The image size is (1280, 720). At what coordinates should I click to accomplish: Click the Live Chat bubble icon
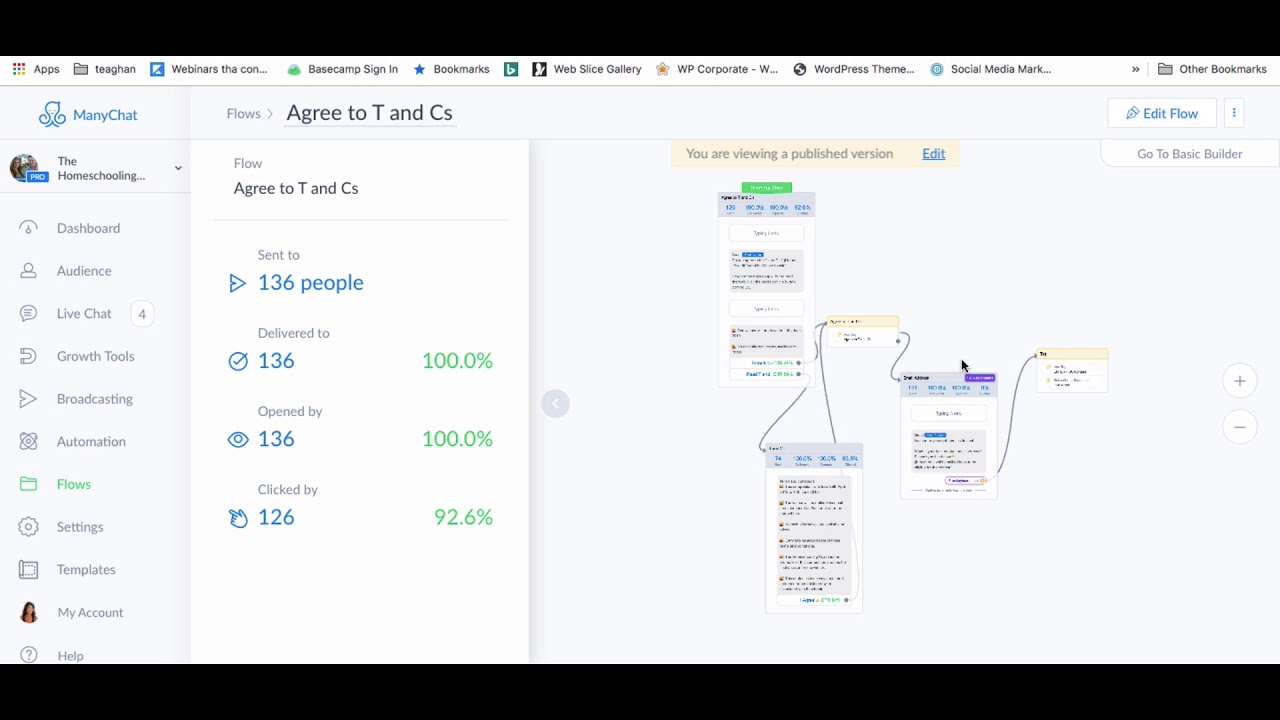coord(28,314)
